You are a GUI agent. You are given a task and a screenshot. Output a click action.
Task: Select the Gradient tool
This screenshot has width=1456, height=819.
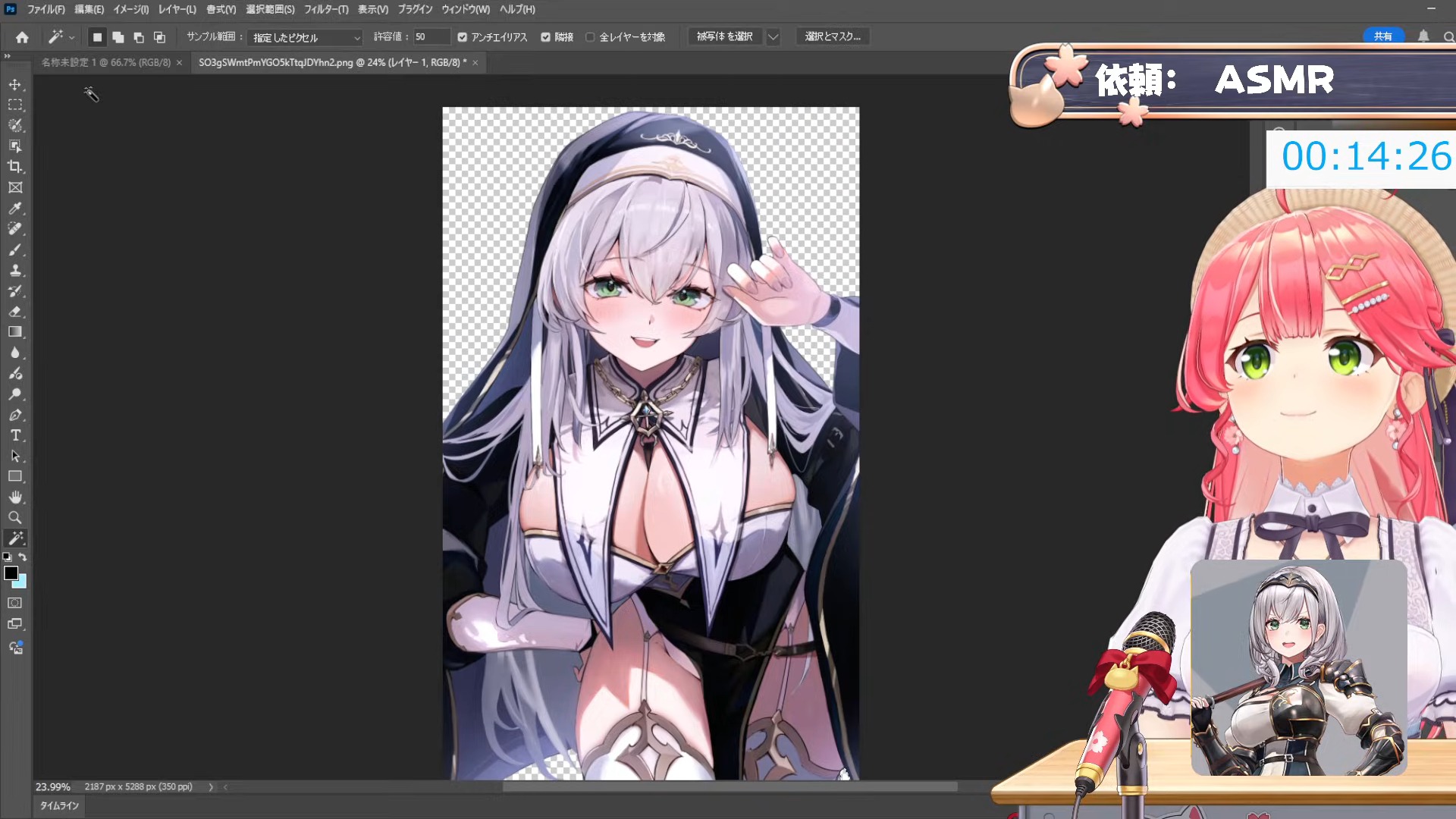15,331
